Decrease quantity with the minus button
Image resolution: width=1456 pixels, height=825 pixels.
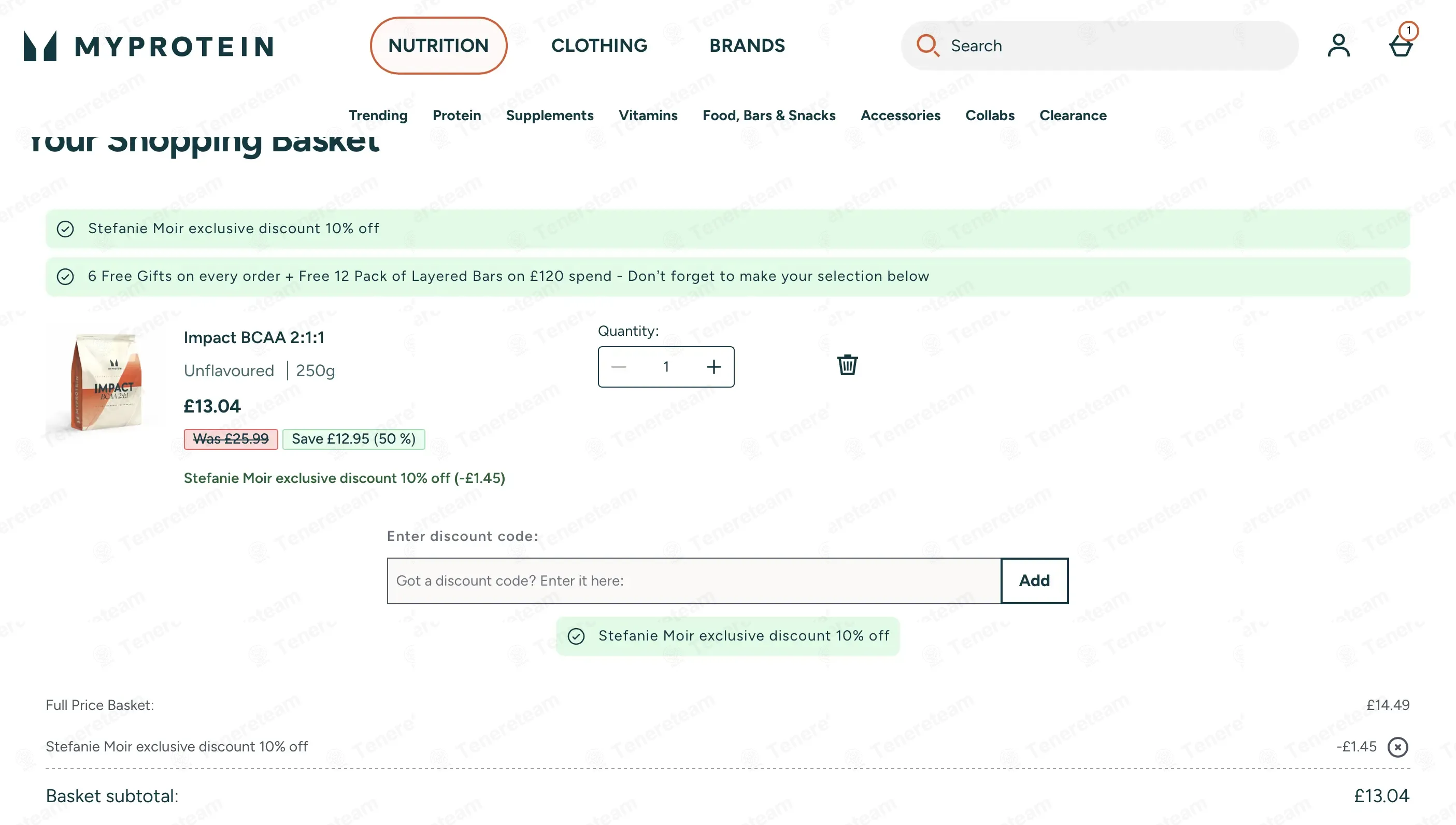click(619, 366)
